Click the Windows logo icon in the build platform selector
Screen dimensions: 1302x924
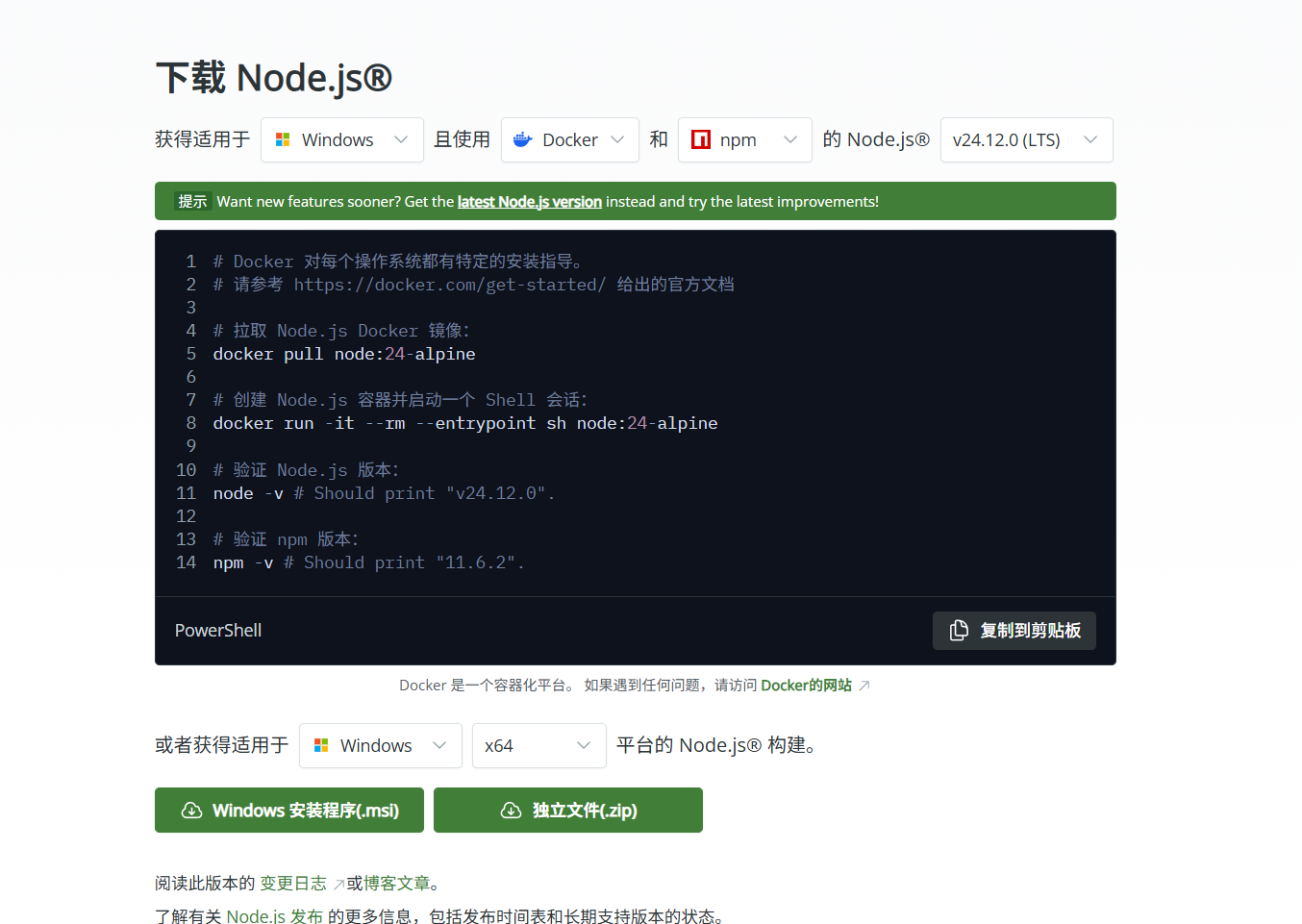coord(320,745)
